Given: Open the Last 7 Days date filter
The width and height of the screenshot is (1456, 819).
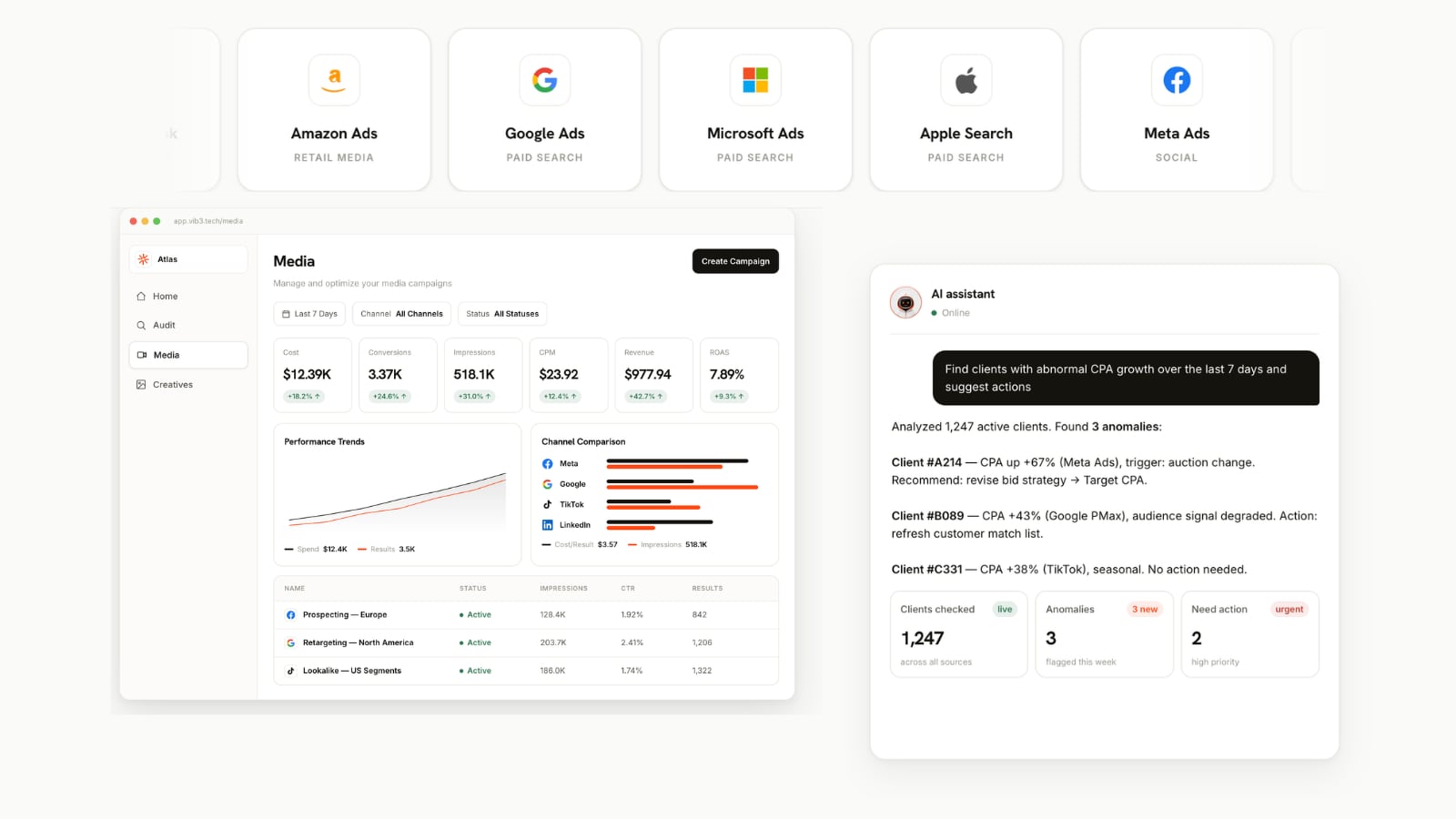Looking at the screenshot, I should [309, 314].
